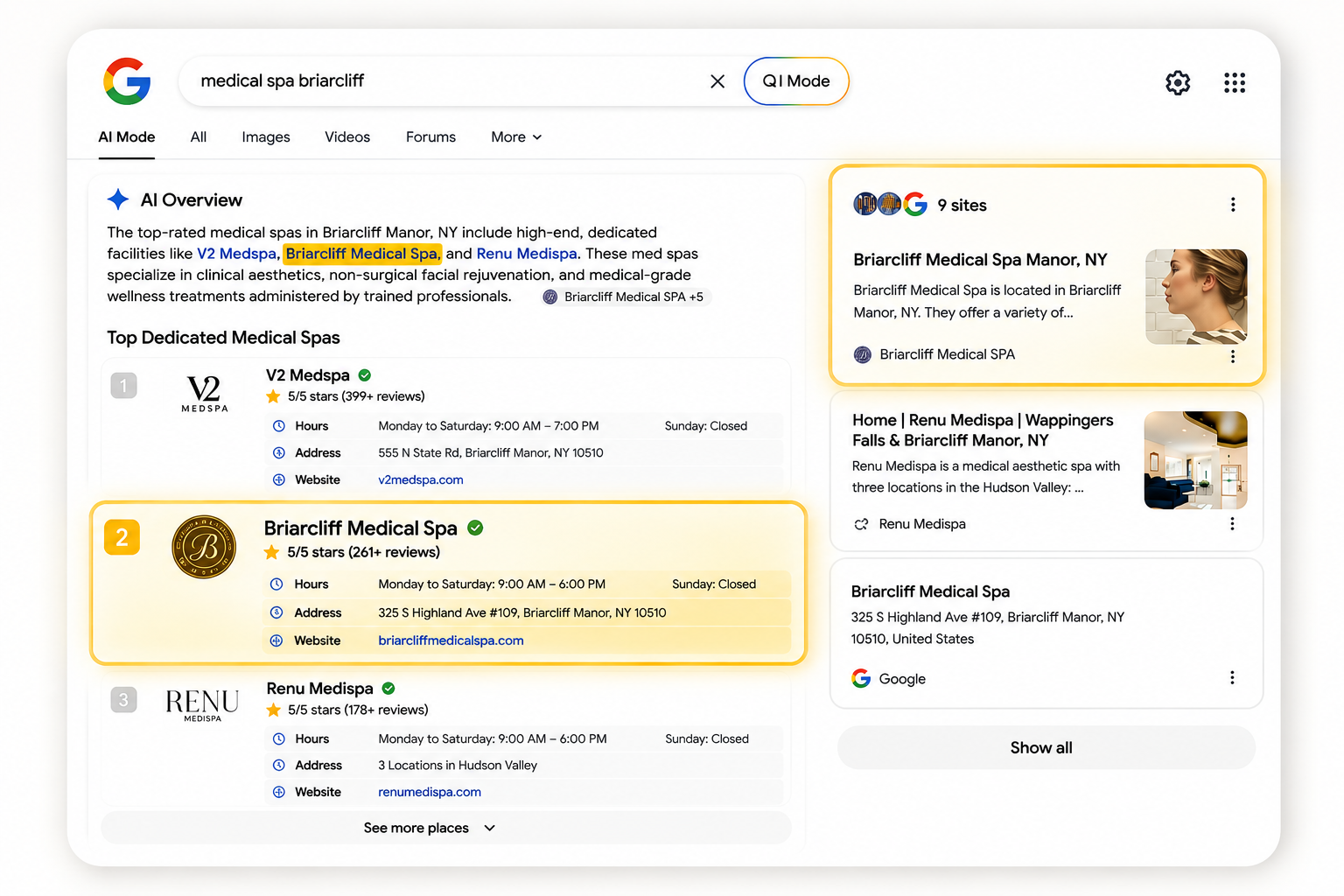Switch to the Images tab

266,137
